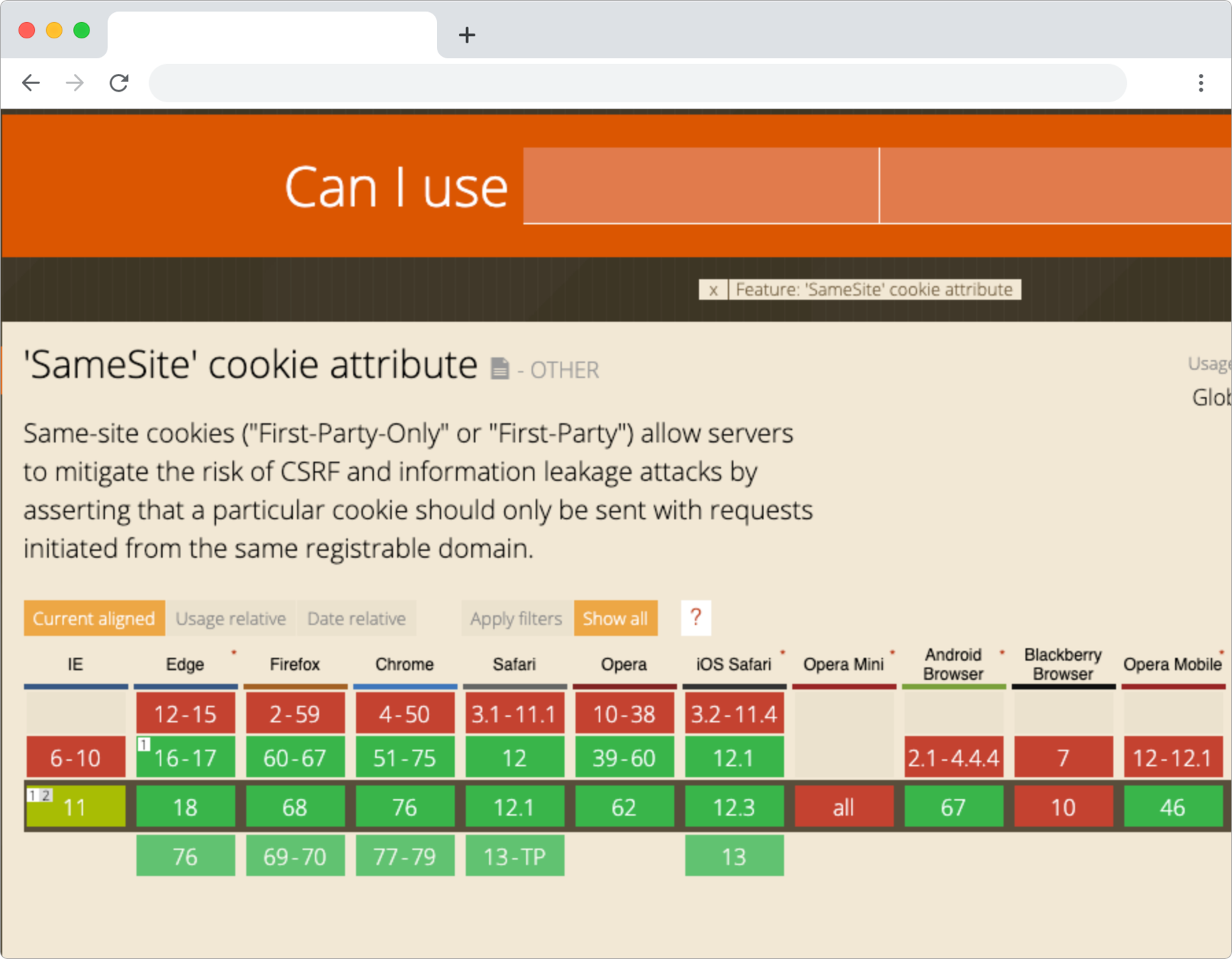Select the Current aligned view

coord(94,618)
